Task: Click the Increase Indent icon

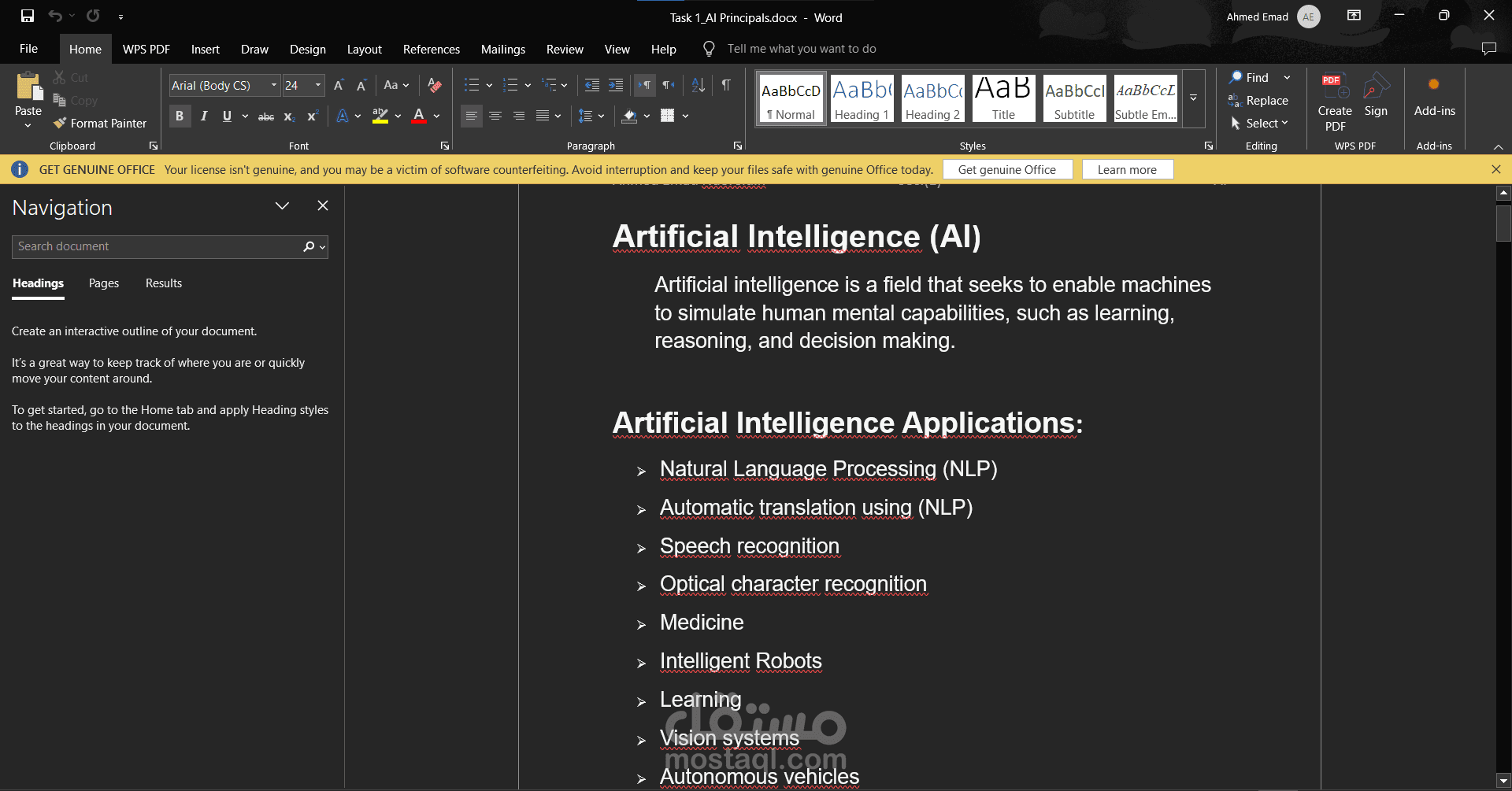Action: click(616, 85)
